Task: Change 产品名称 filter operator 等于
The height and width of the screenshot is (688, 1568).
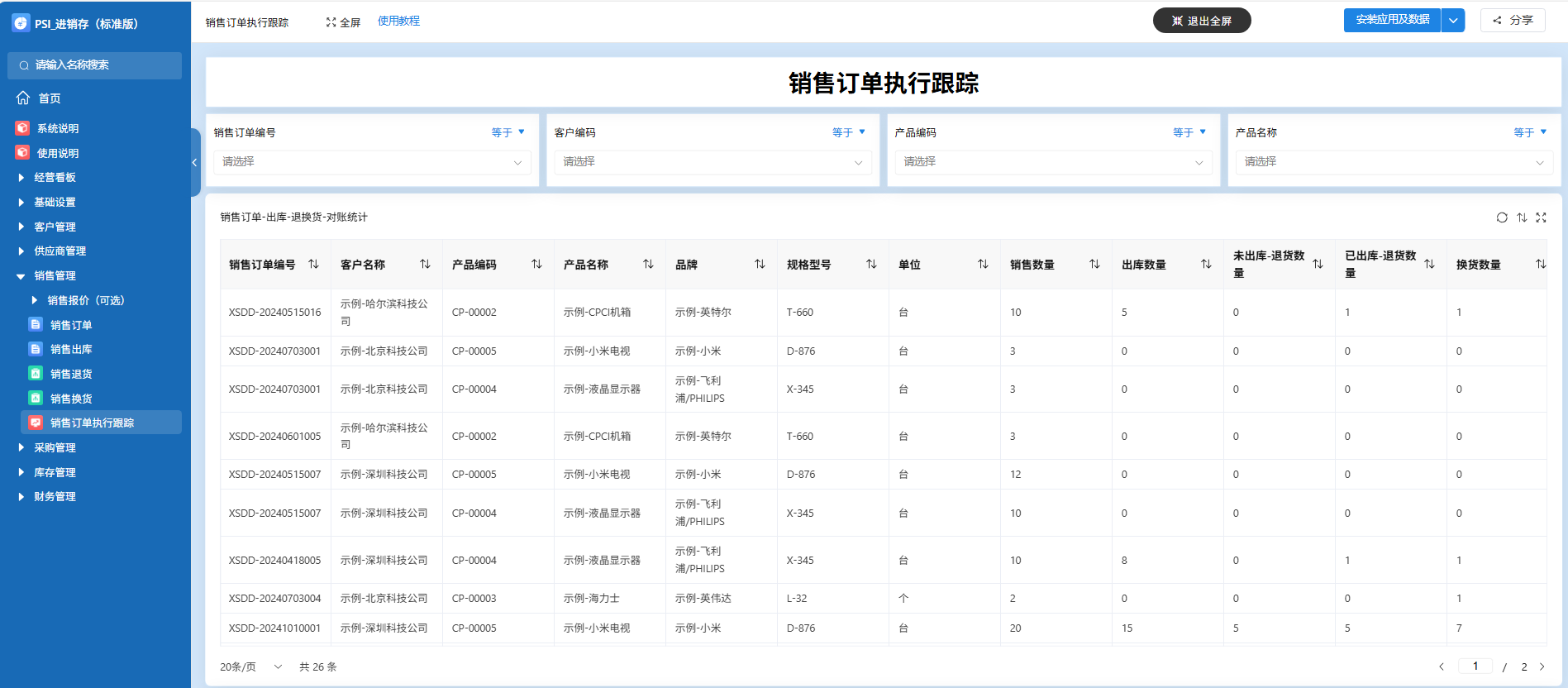Action: pyautogui.click(x=1530, y=132)
